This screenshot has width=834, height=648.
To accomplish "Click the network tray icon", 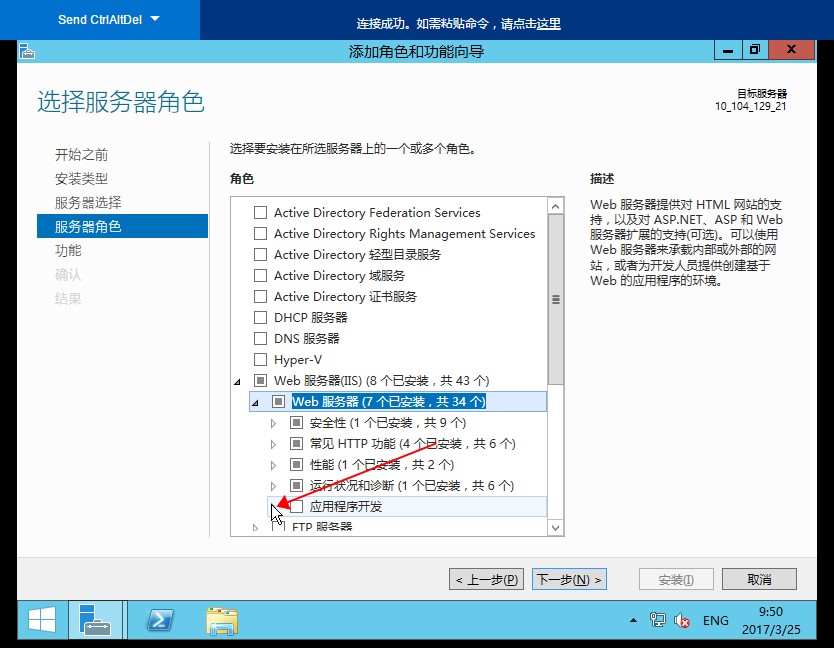I will 657,620.
